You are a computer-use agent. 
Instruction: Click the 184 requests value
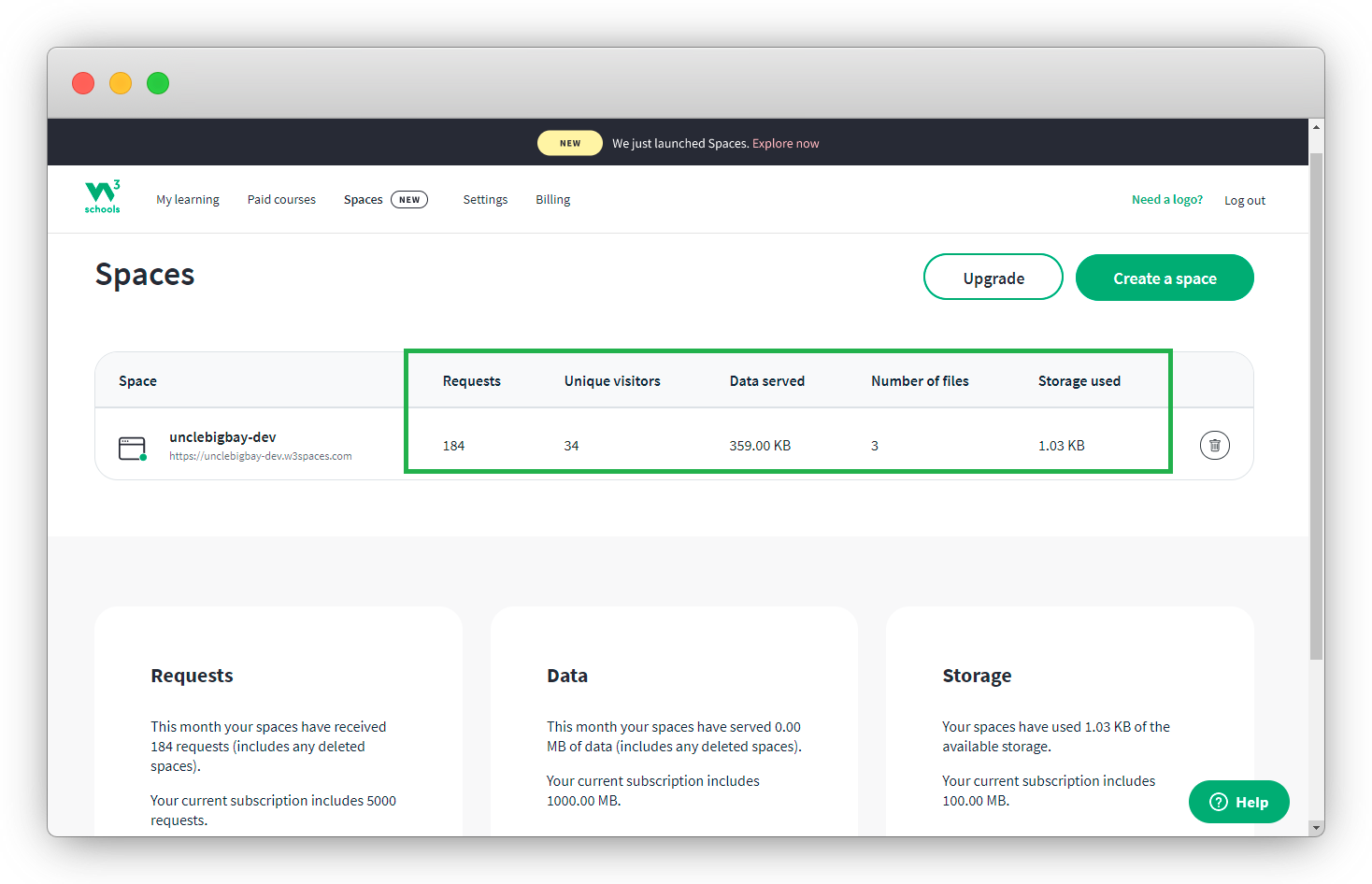pos(454,446)
